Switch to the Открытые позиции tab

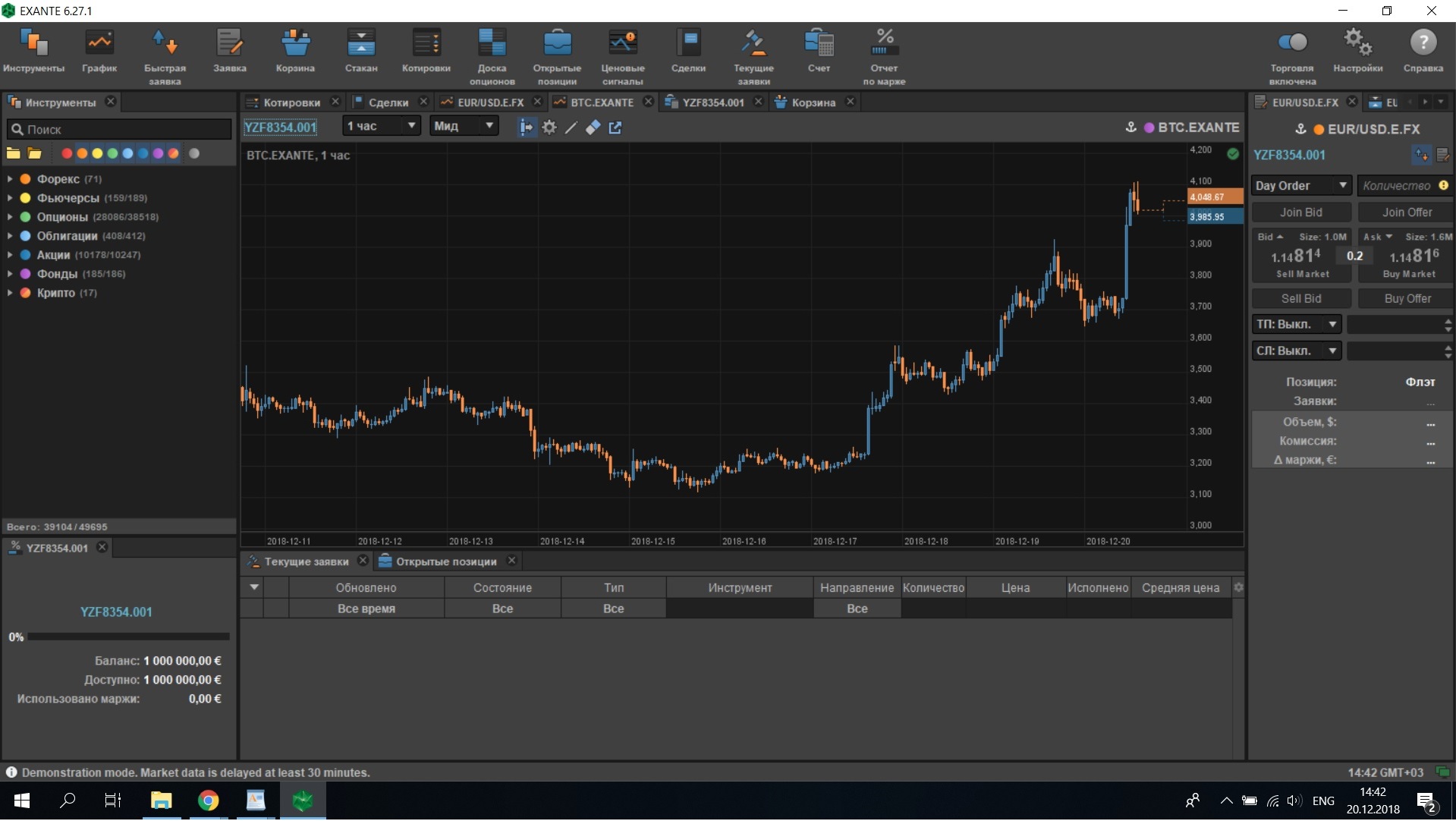(x=446, y=561)
